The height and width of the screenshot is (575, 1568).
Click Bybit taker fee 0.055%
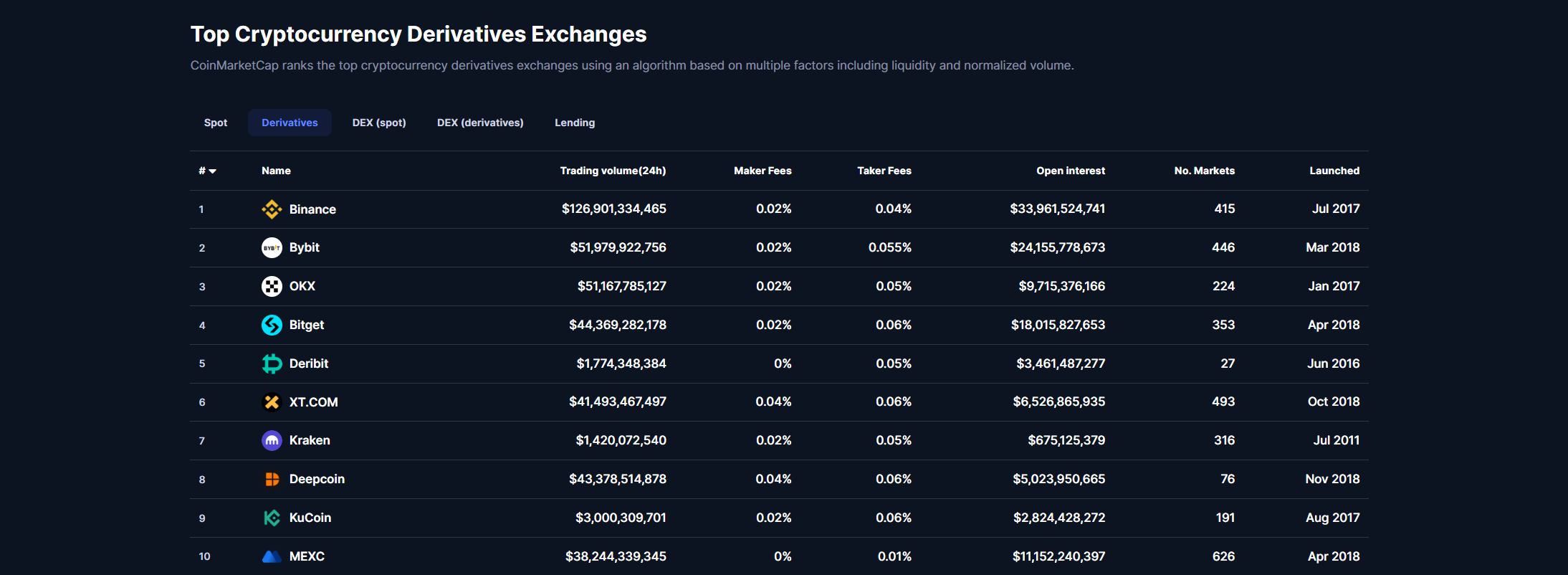[890, 247]
